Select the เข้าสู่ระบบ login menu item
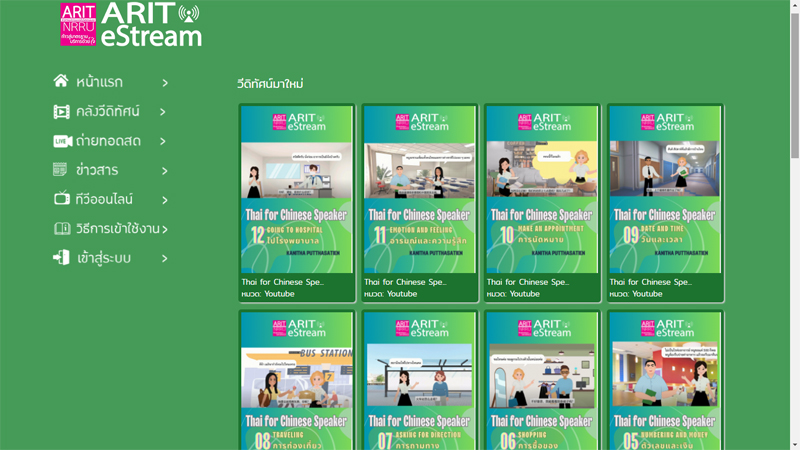Viewport: 800px width, 450px height. 104,258
